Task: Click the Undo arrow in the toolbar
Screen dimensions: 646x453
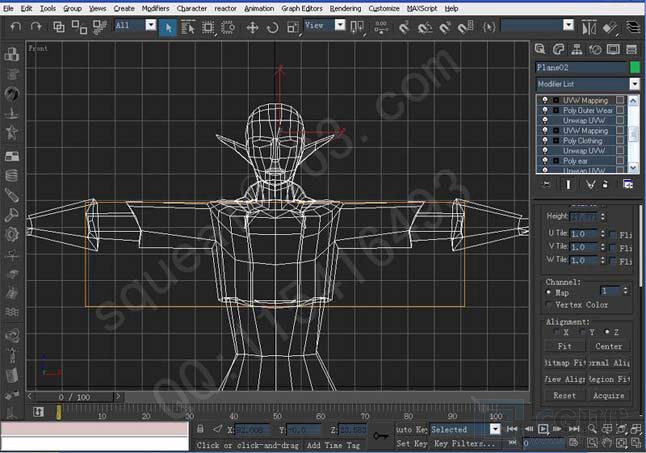Action: tap(16, 27)
